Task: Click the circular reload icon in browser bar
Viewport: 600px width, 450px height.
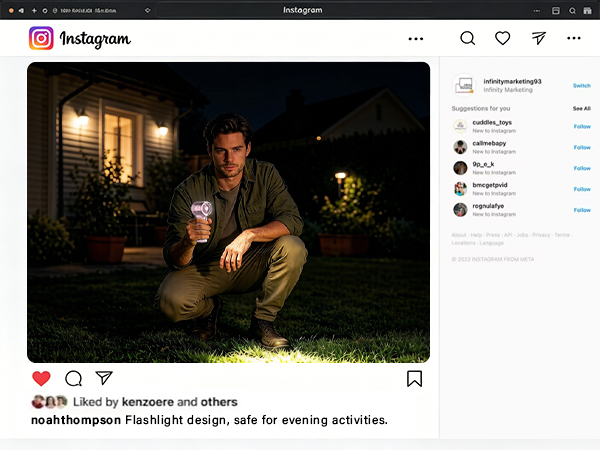Action: 45,11
